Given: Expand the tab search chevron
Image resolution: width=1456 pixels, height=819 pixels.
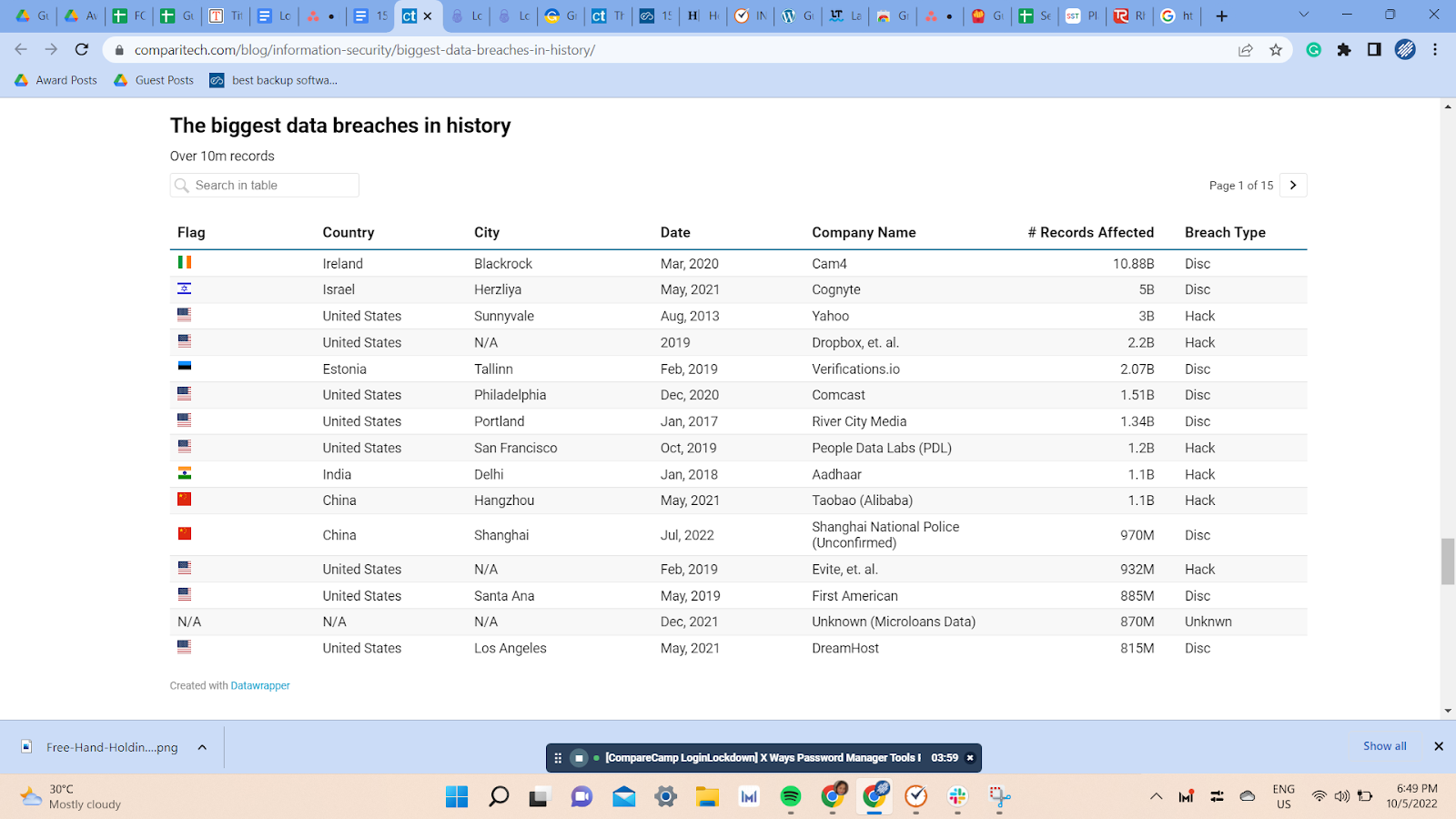Looking at the screenshot, I should [1303, 15].
